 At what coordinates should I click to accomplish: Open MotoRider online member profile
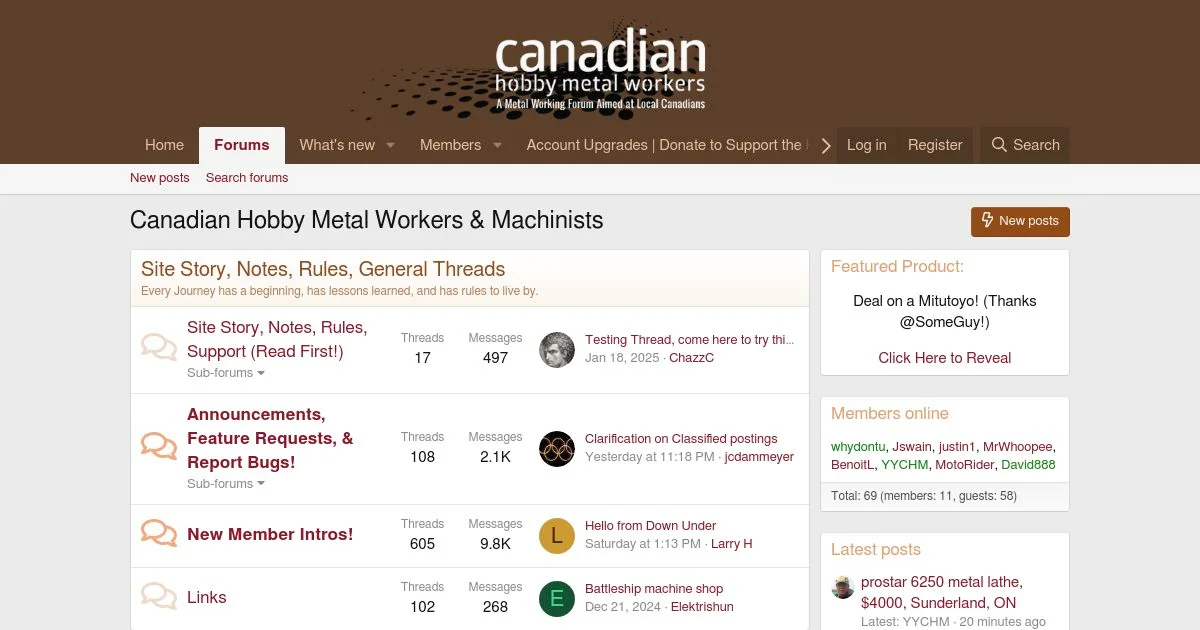(x=965, y=465)
